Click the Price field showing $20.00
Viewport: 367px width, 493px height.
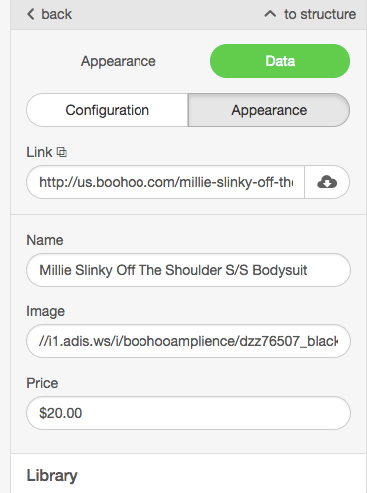pyautogui.click(x=188, y=413)
